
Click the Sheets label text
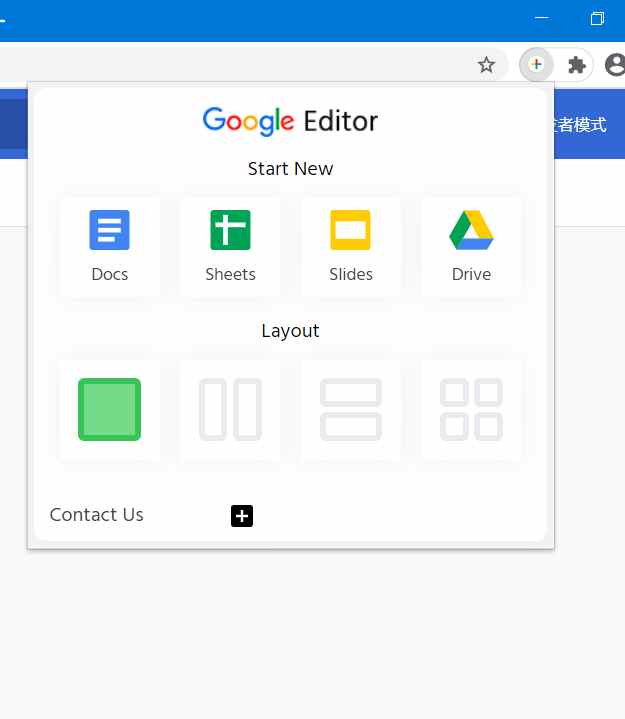tap(230, 274)
